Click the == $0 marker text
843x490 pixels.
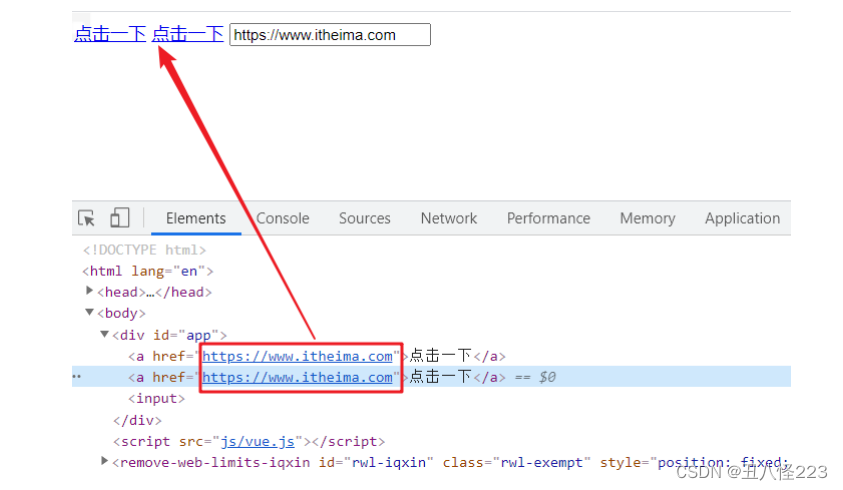535,377
